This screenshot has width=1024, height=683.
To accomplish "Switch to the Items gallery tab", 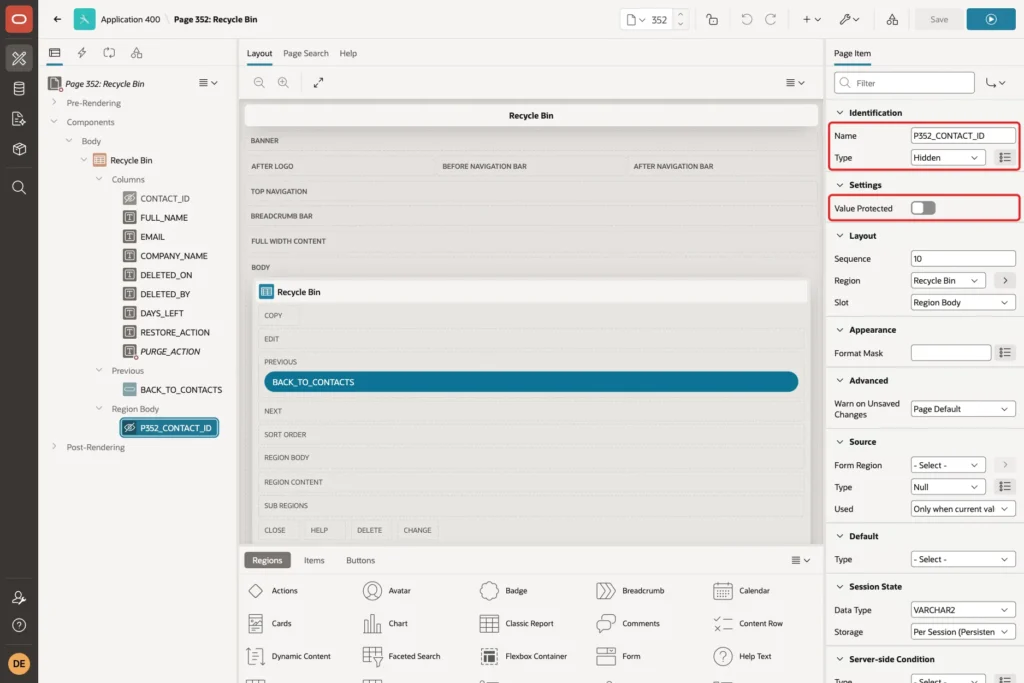I will click(314, 560).
